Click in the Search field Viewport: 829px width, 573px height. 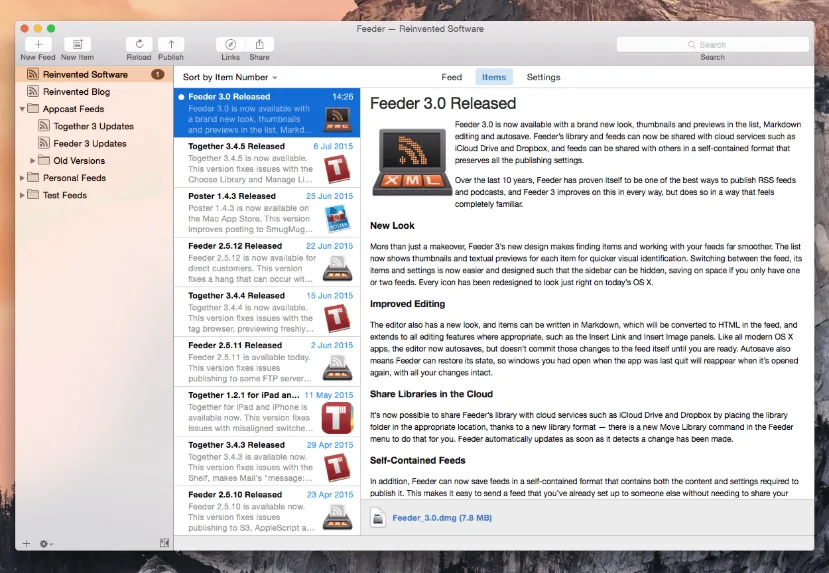(x=712, y=45)
